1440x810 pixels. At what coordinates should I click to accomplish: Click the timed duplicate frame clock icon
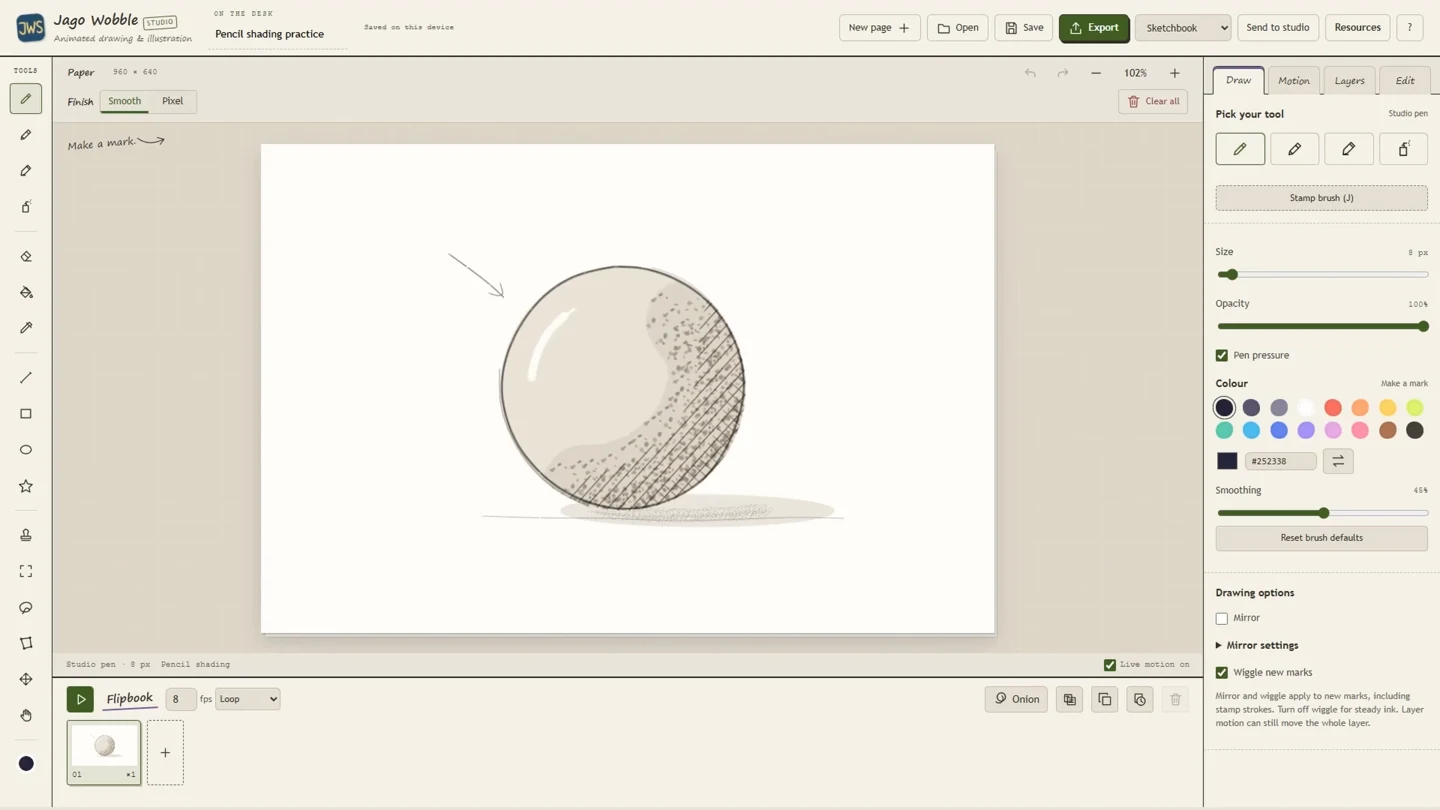click(x=1140, y=699)
